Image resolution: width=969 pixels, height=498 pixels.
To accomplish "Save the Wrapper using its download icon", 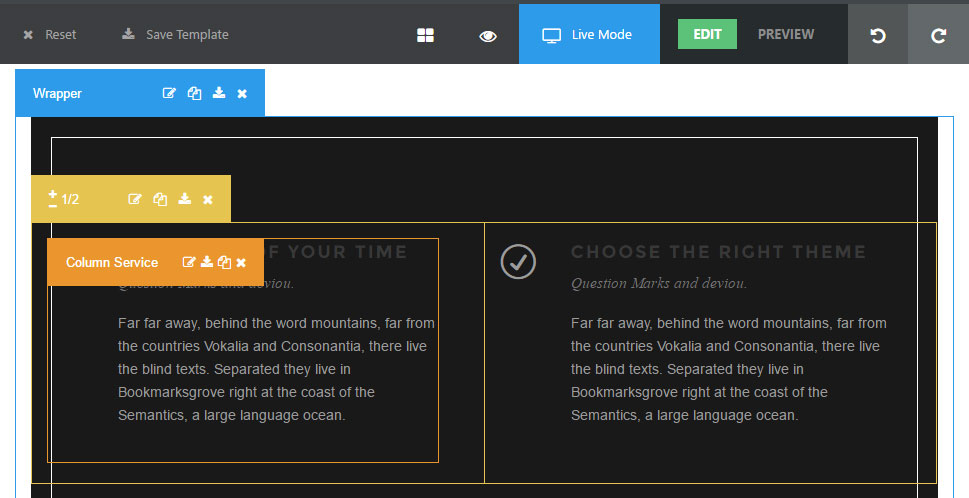I will point(219,93).
